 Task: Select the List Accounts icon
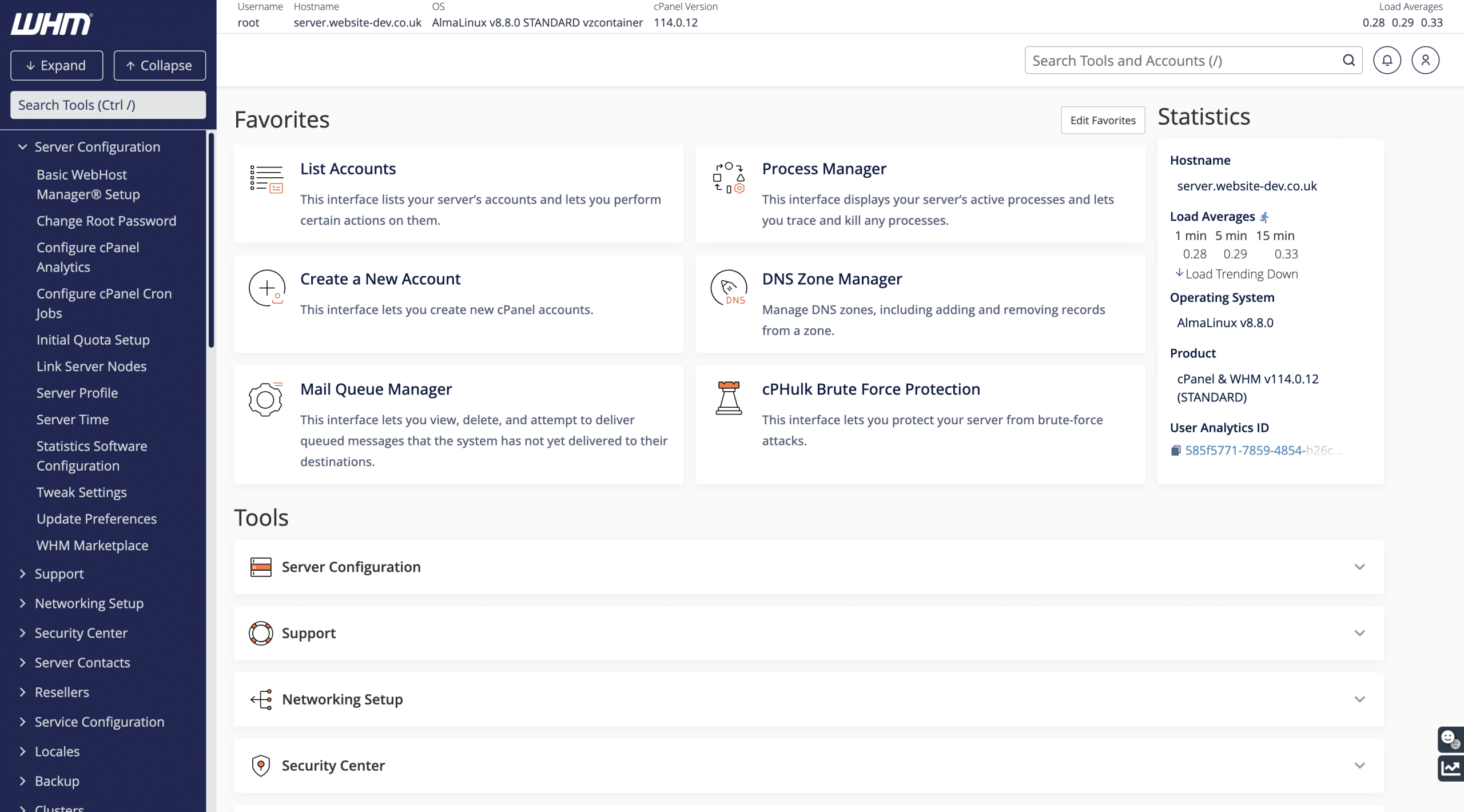(266, 178)
